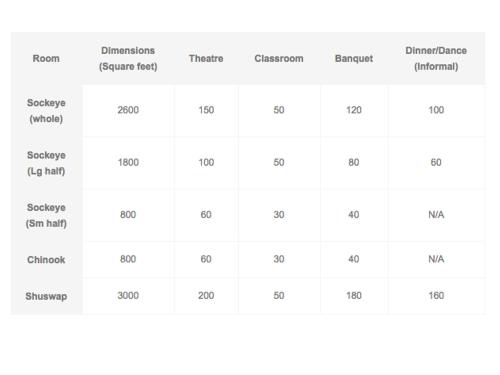Select the Chinook row label
This screenshot has width=500, height=375.
click(x=46, y=260)
